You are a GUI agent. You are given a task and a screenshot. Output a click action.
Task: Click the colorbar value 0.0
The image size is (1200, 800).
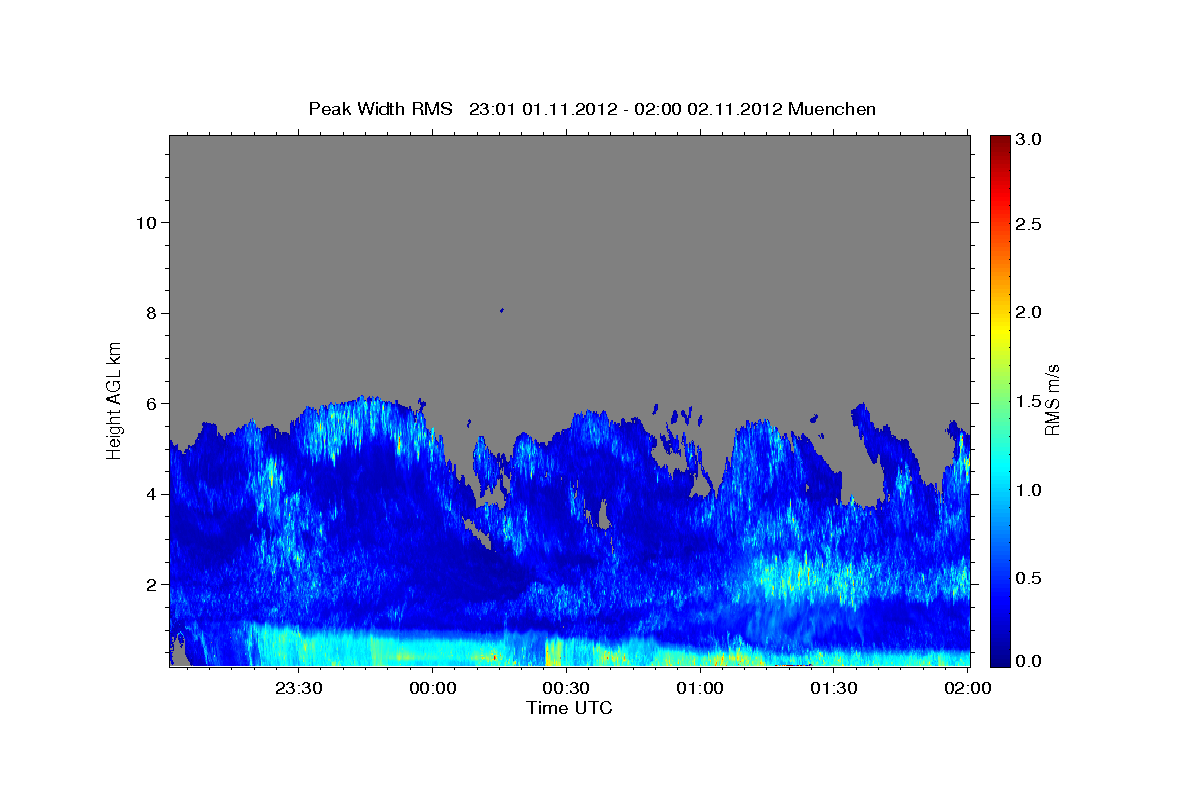[1030, 661]
